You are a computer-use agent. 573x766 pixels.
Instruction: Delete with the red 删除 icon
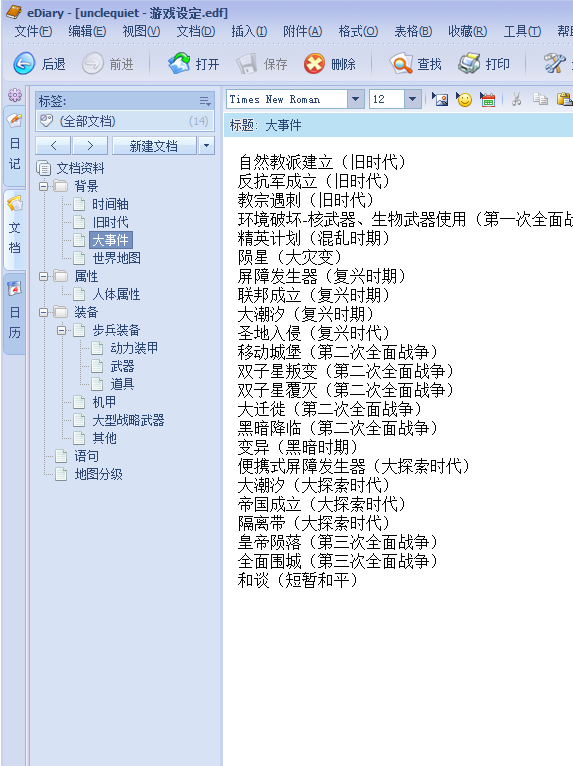(x=314, y=64)
